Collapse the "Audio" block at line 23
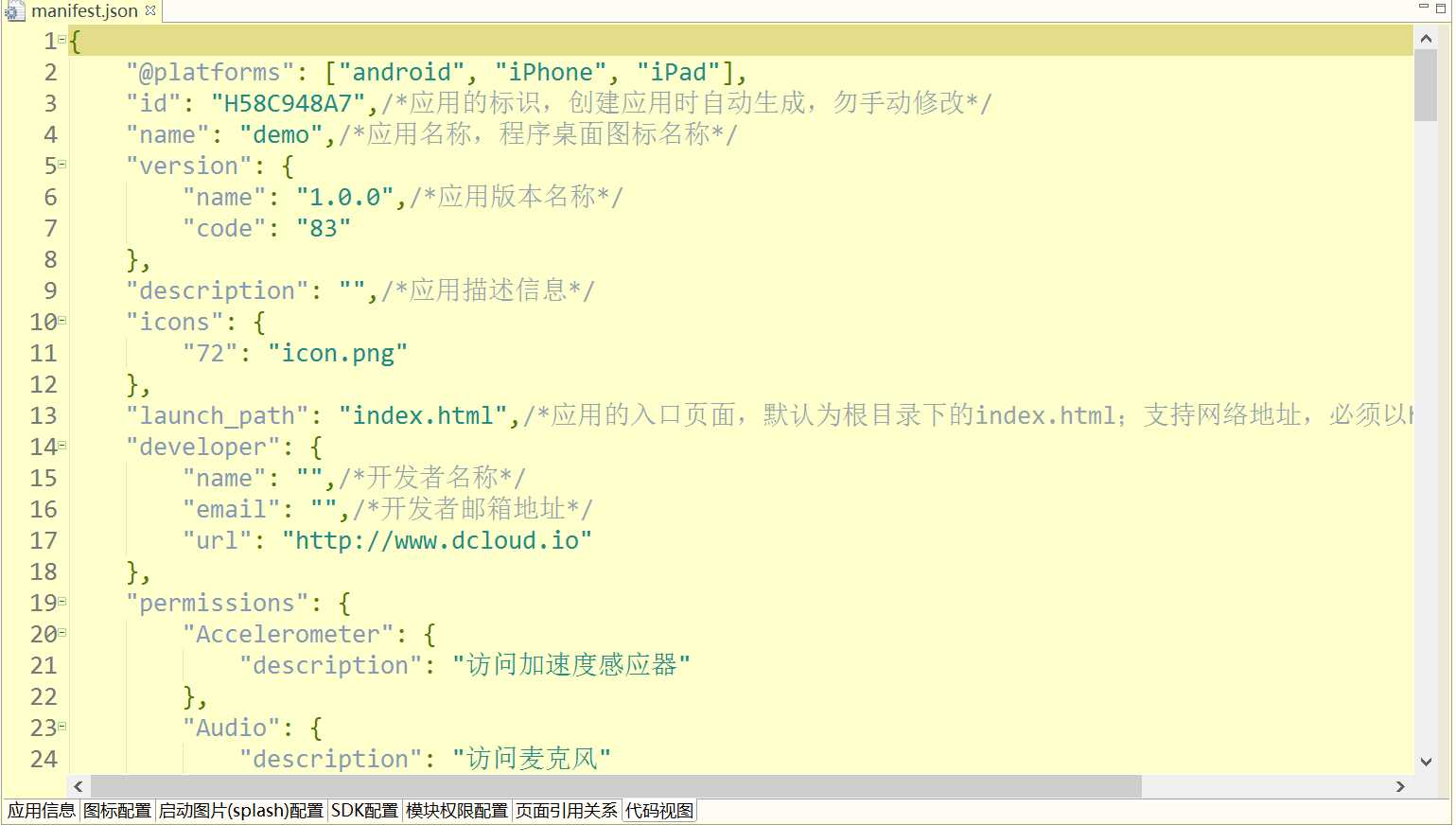 (62, 727)
